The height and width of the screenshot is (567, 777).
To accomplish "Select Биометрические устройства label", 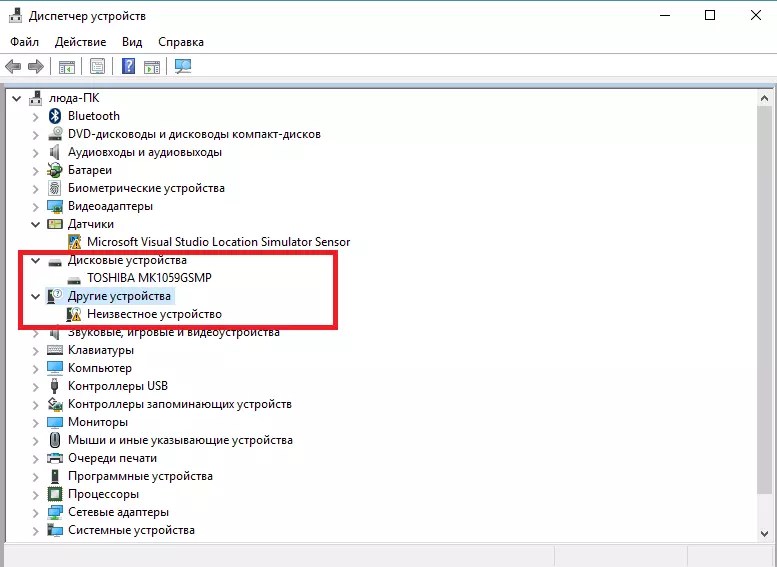I will [146, 188].
